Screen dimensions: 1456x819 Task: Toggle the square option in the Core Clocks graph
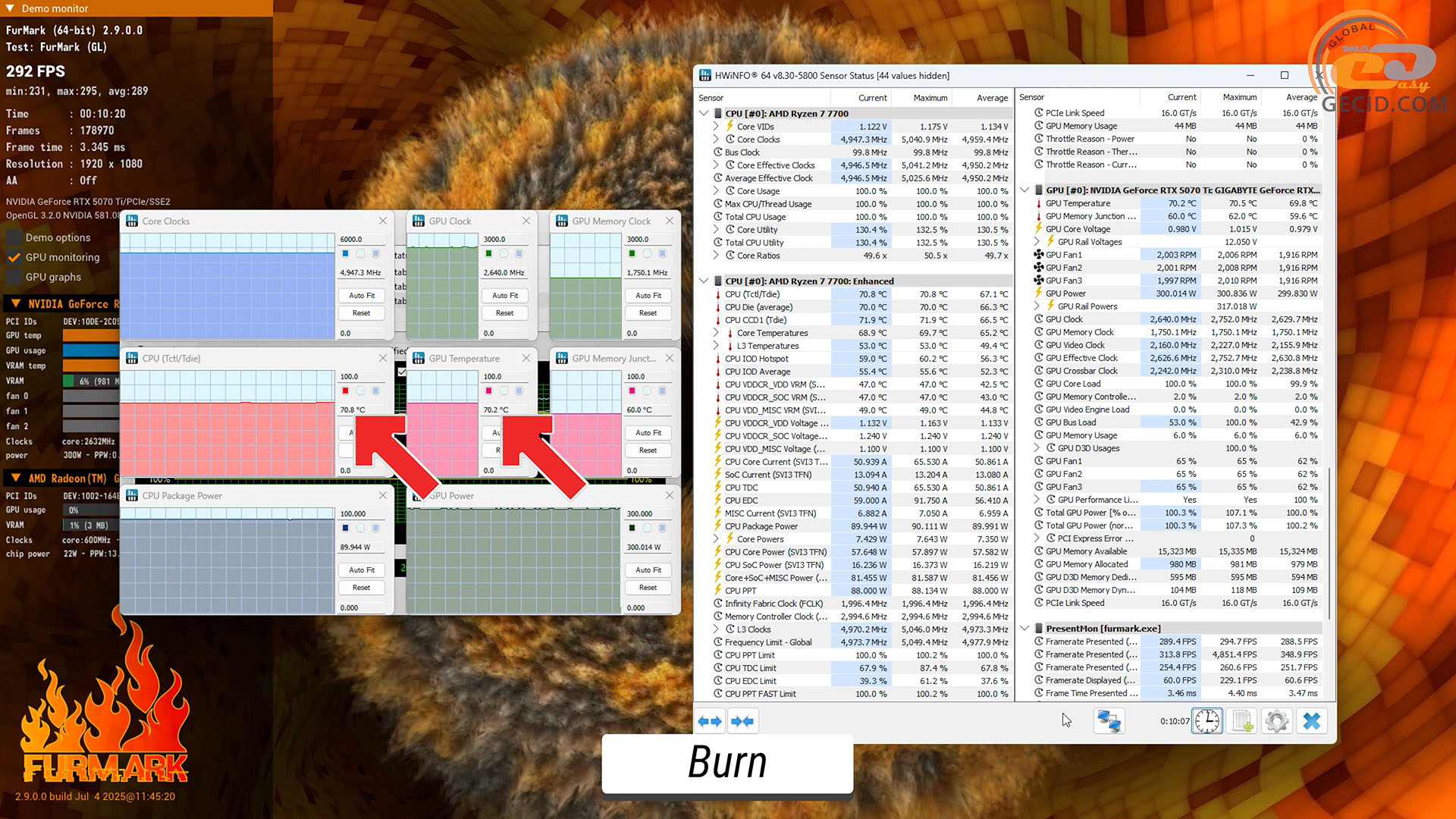[x=375, y=253]
